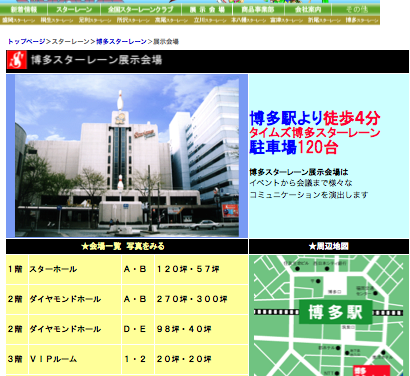
Task: Open the スターレーン menu tab
Action: coord(74,9)
